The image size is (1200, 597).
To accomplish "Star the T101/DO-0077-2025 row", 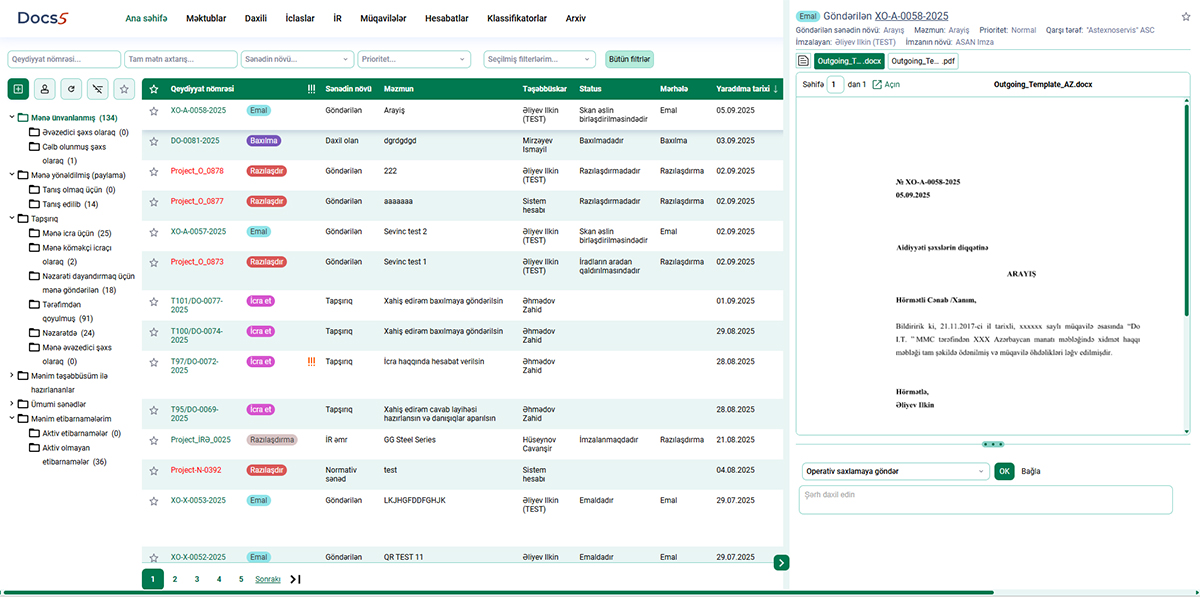I will coord(154,302).
